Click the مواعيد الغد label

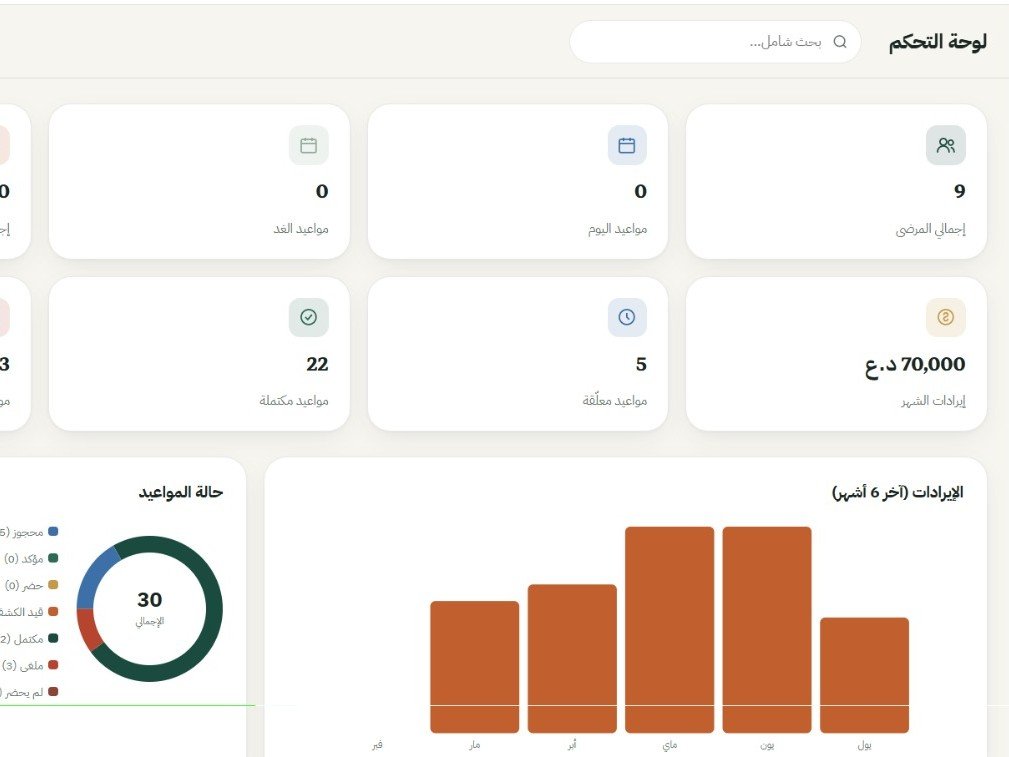click(x=301, y=229)
